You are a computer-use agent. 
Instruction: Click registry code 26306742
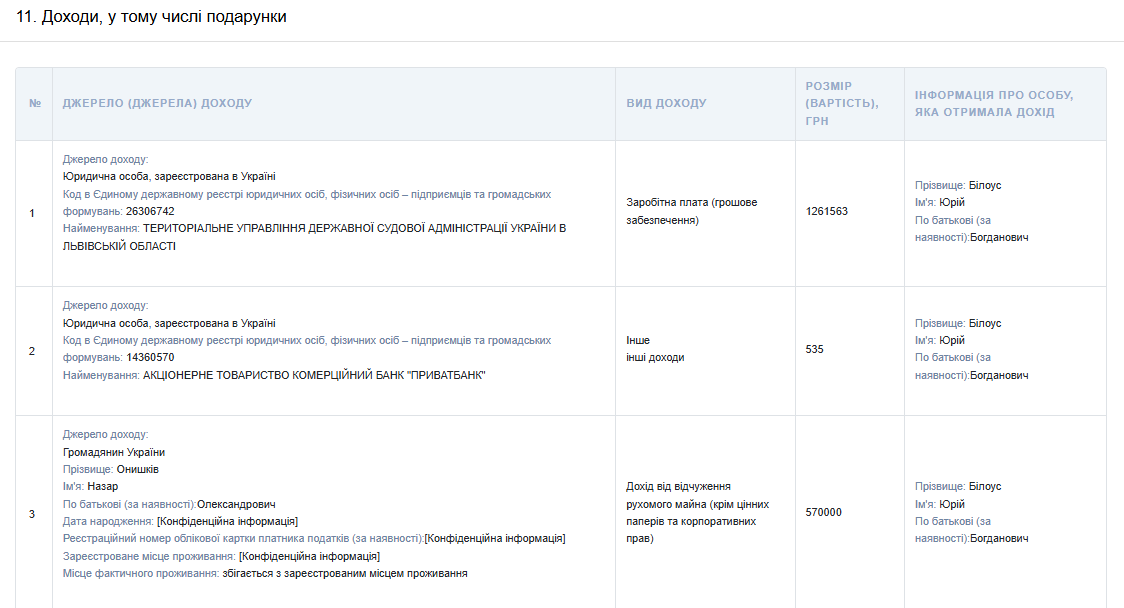[150, 212]
